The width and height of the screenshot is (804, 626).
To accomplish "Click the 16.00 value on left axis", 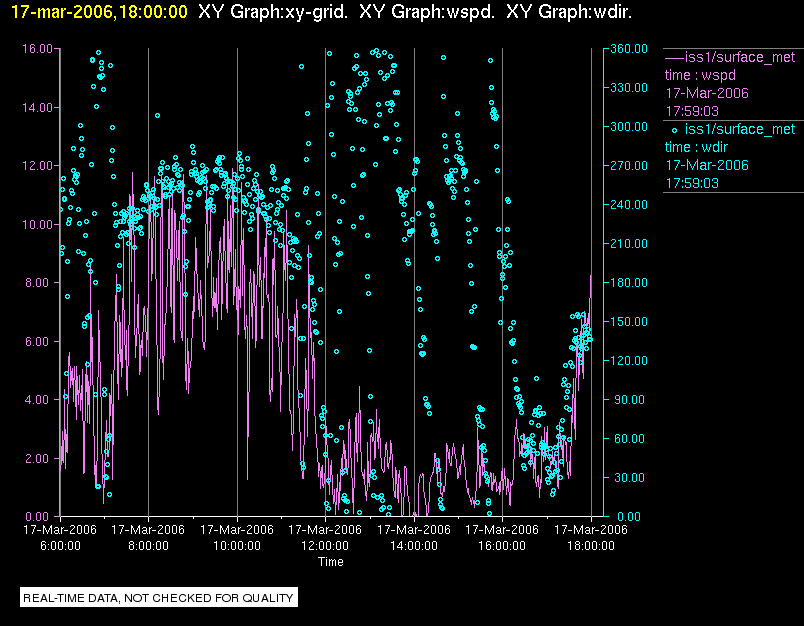I will (x=38, y=48).
